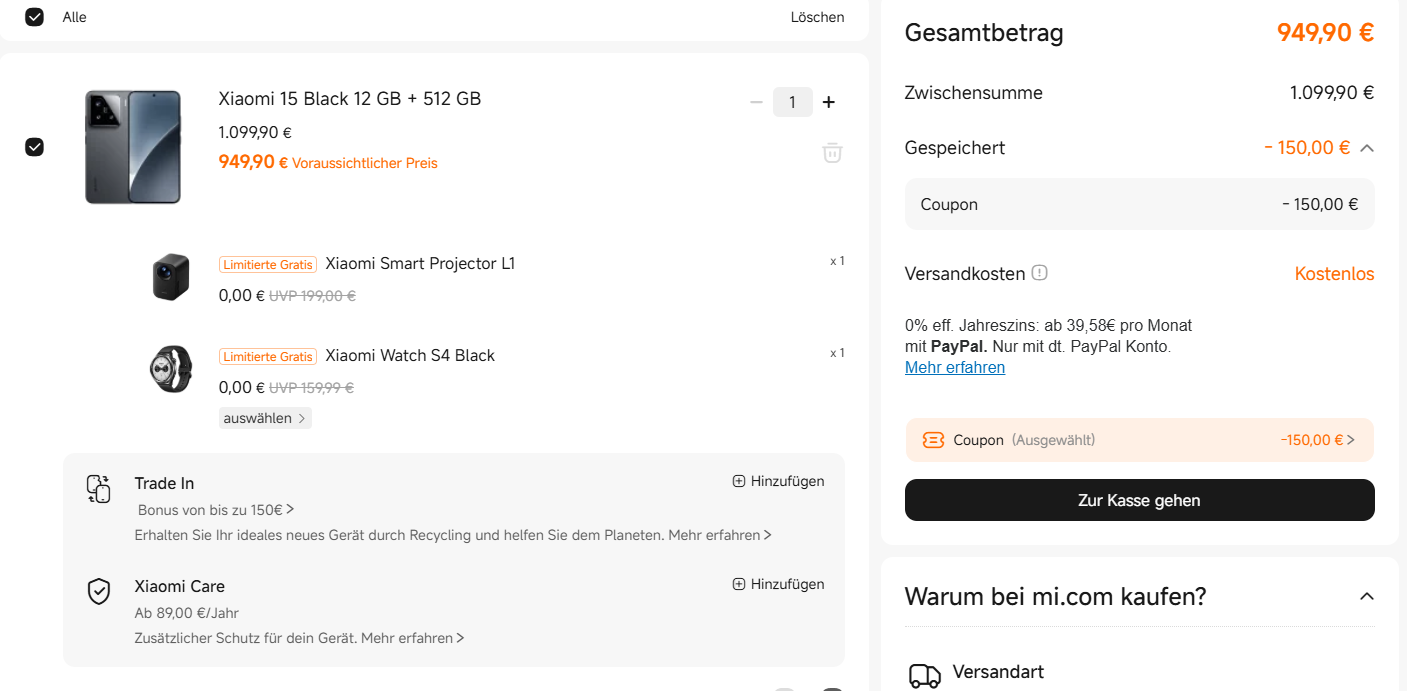Decrease Xiaomi 15 quantity with minus
Viewport: 1407px width, 691px height.
[x=756, y=102]
